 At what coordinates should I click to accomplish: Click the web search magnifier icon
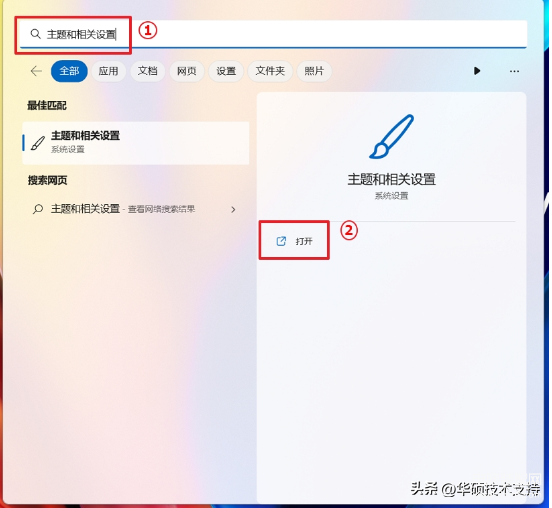tap(38, 209)
